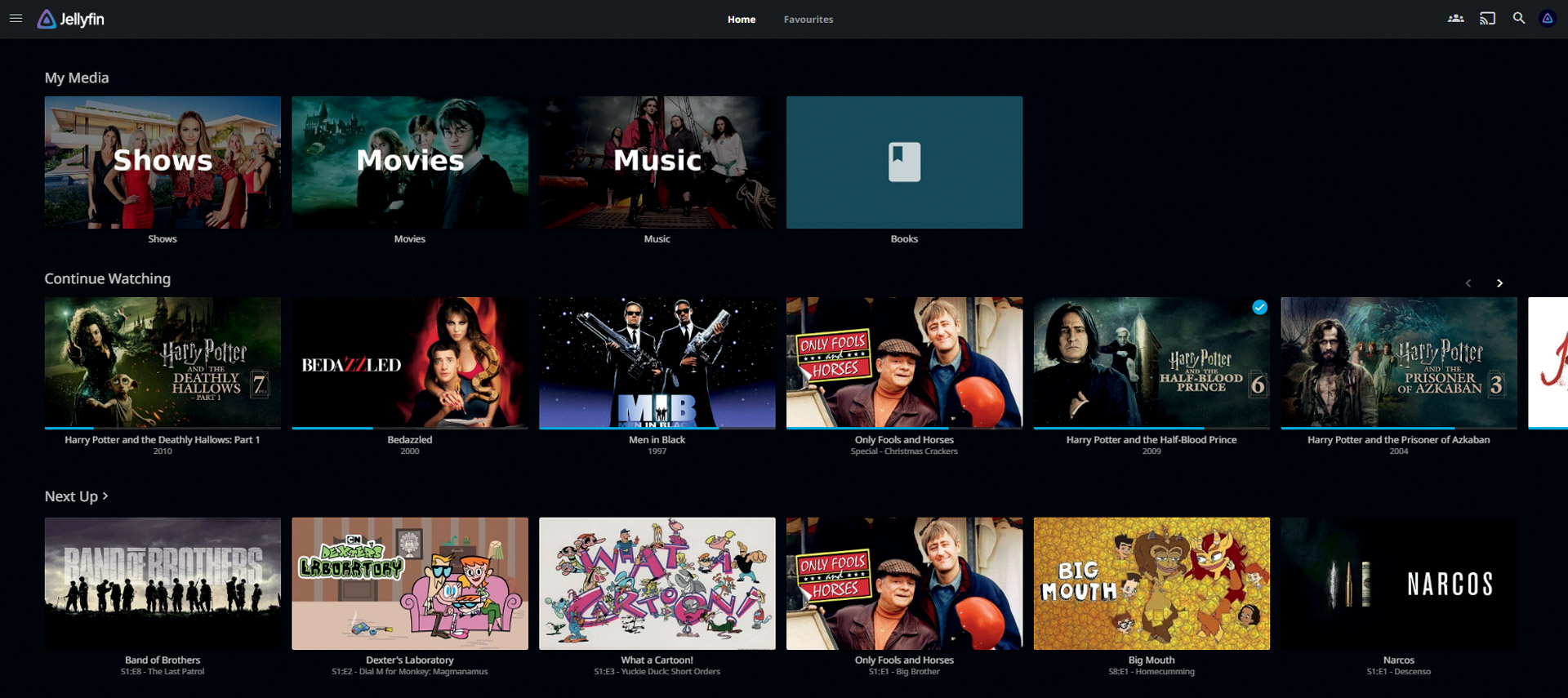Image resolution: width=1568 pixels, height=698 pixels.
Task: Open the hamburger main menu
Action: (16, 19)
